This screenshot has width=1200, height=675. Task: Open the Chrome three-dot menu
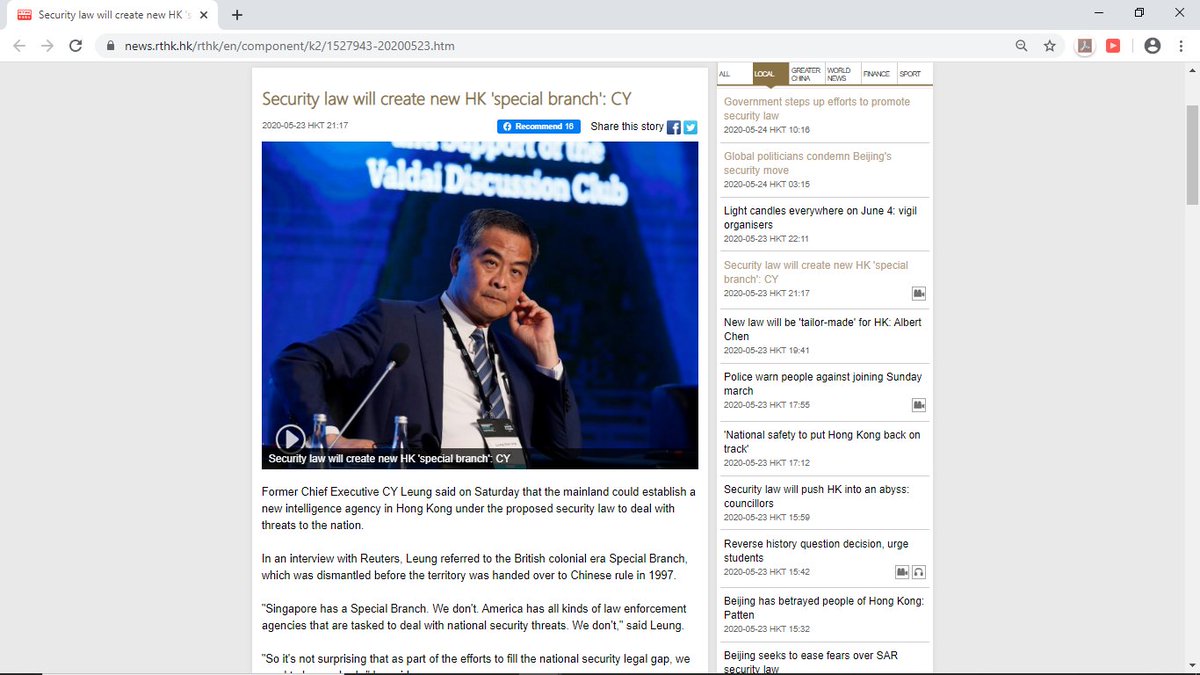pos(1182,46)
